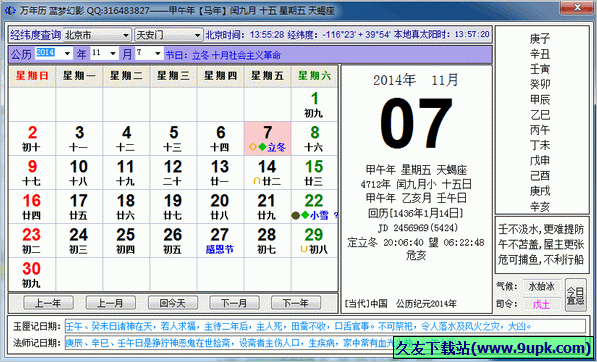Select date 29 初八
The image size is (597, 362).
(314, 241)
